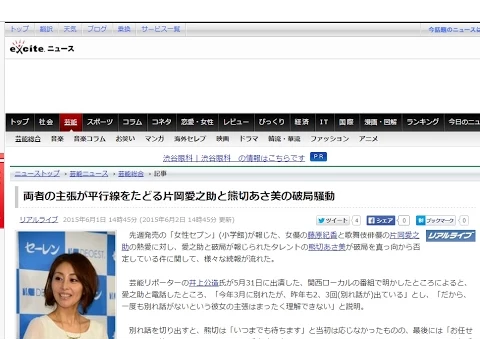Image resolution: width=480 pixels, height=360 pixels.
Task: Click ニューストップ breadcrumb link
Action: click(37, 174)
